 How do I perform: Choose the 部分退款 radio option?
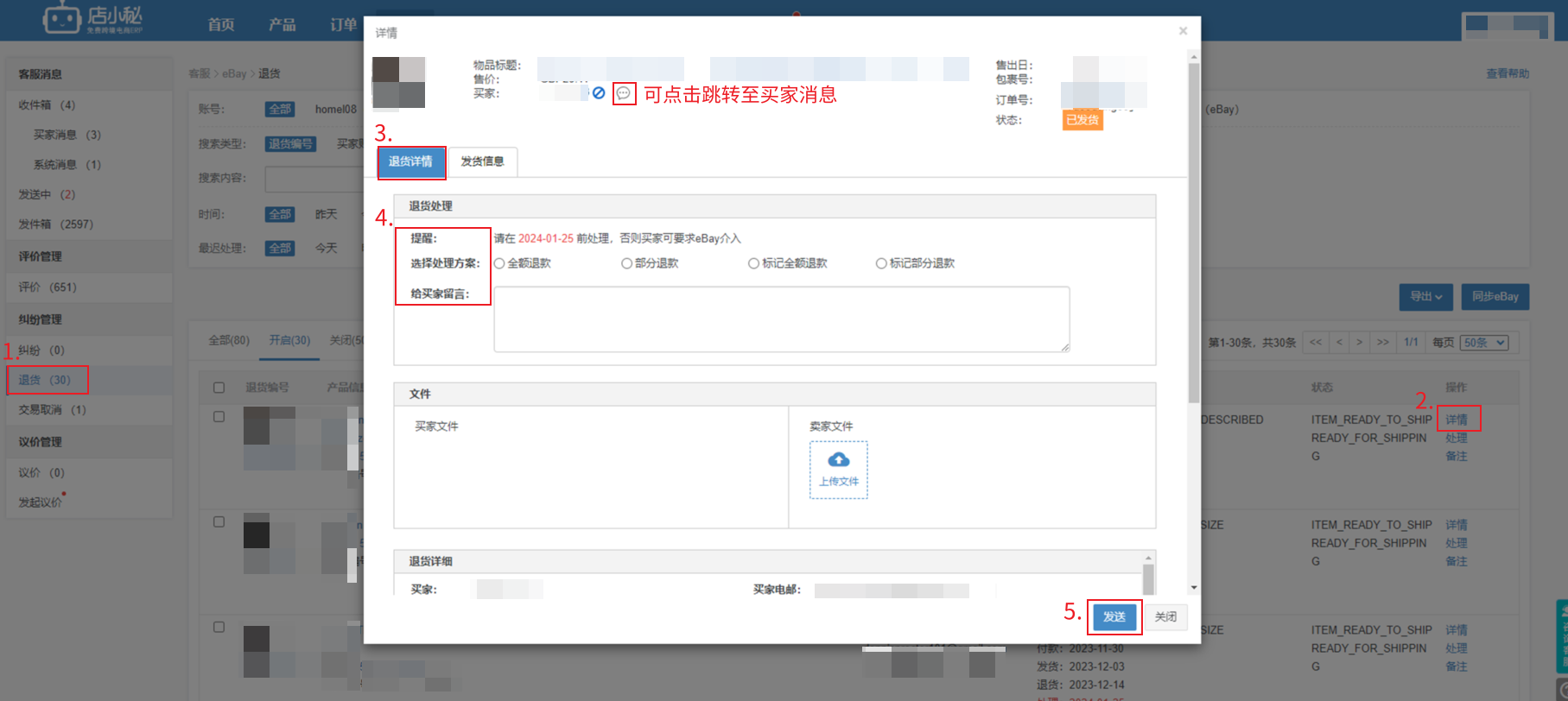(626, 263)
